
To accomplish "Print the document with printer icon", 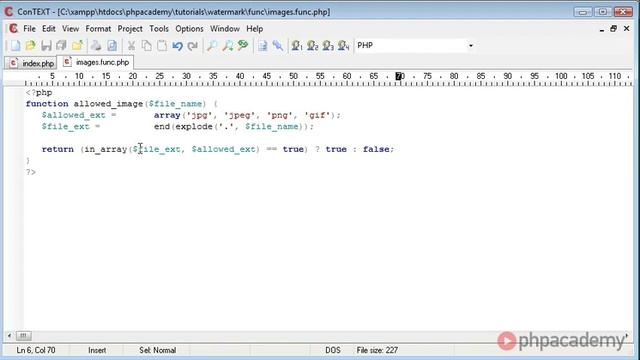I will 96,45.
